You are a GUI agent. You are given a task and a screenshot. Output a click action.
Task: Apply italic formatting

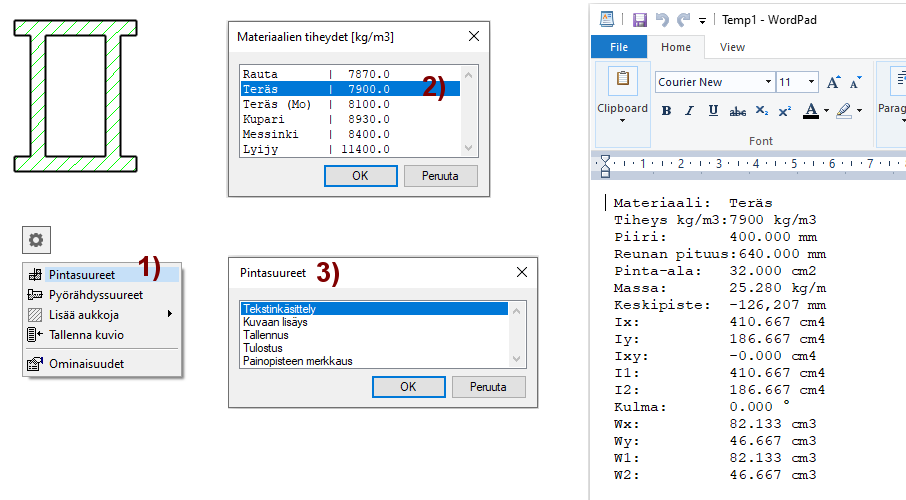689,111
